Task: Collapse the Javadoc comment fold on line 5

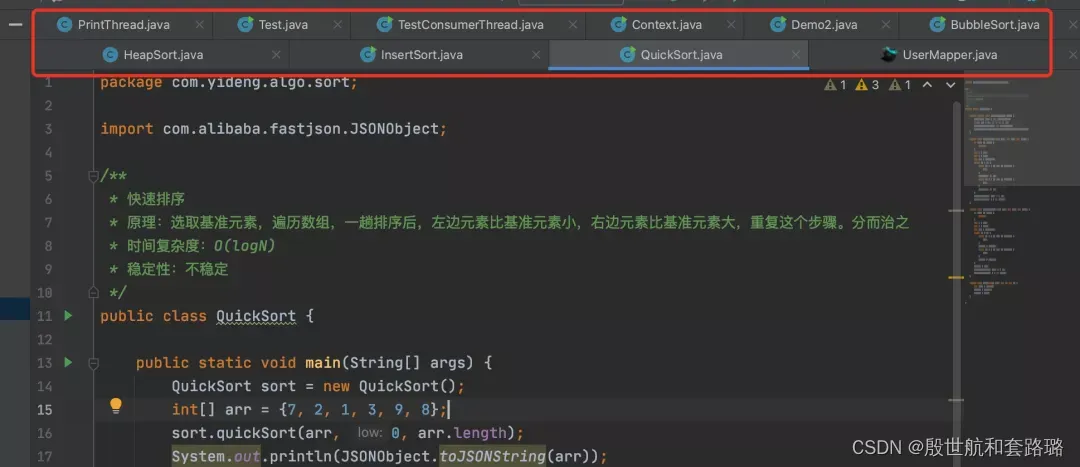Action: point(94,176)
